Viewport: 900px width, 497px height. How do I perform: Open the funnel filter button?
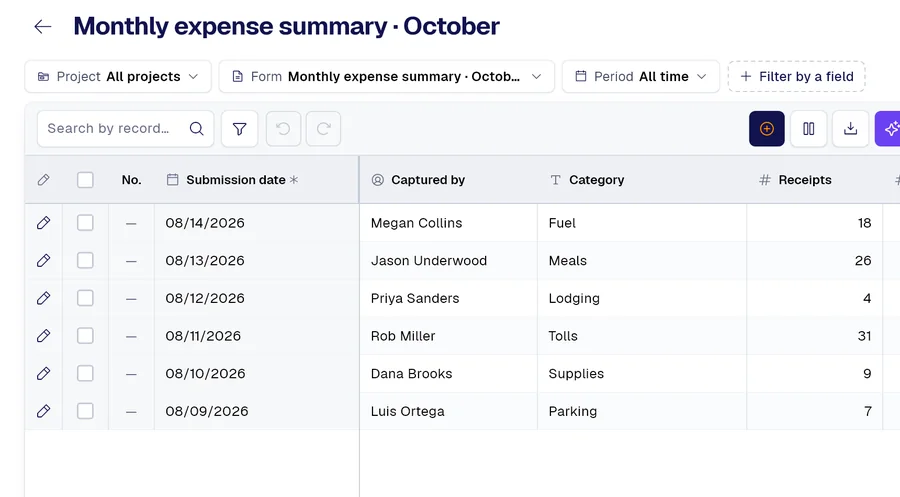point(239,129)
